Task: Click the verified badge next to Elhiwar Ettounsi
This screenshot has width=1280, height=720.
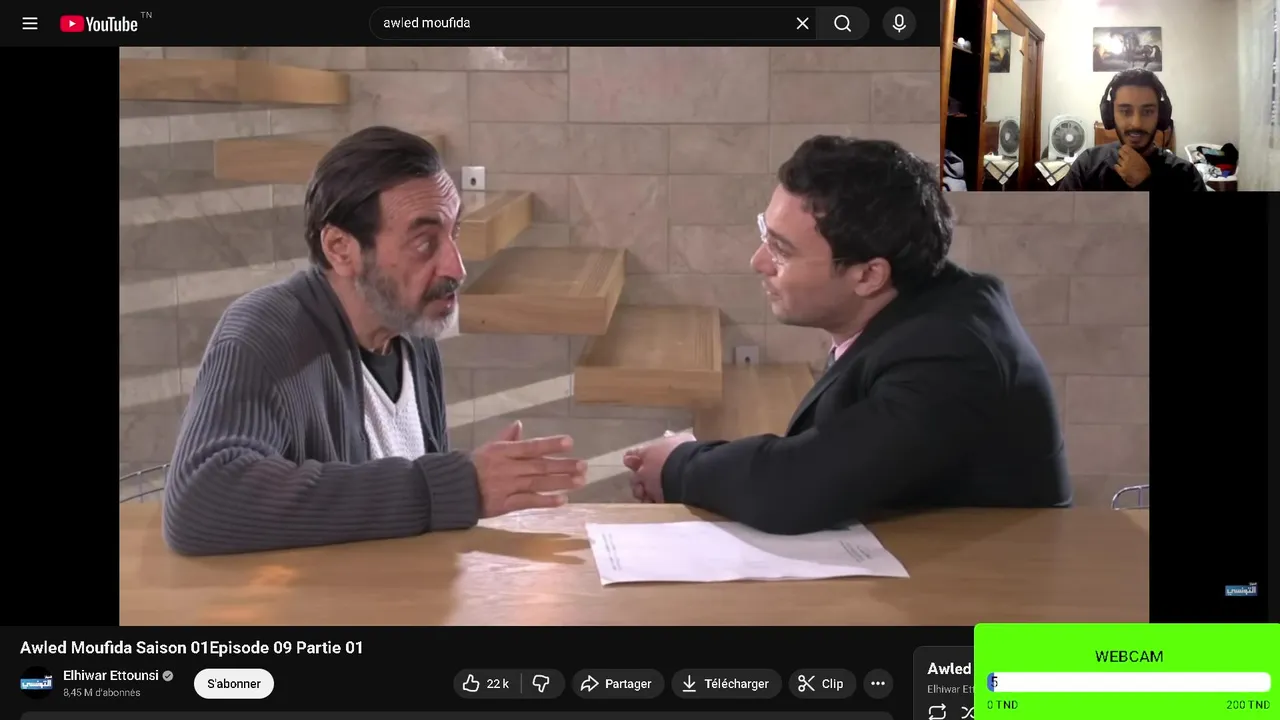Action: coord(168,676)
